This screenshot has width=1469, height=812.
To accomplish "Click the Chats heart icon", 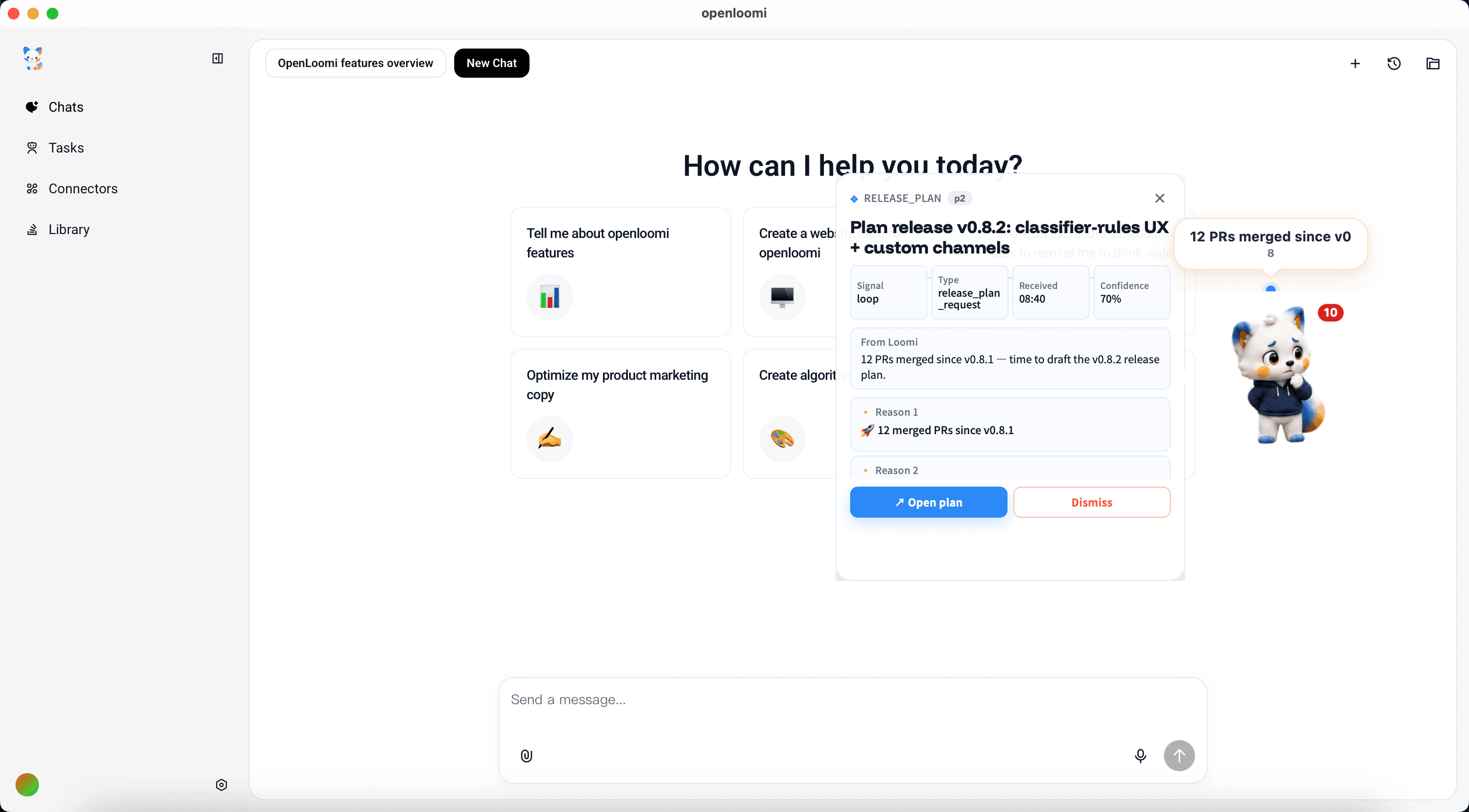I will tap(32, 107).
